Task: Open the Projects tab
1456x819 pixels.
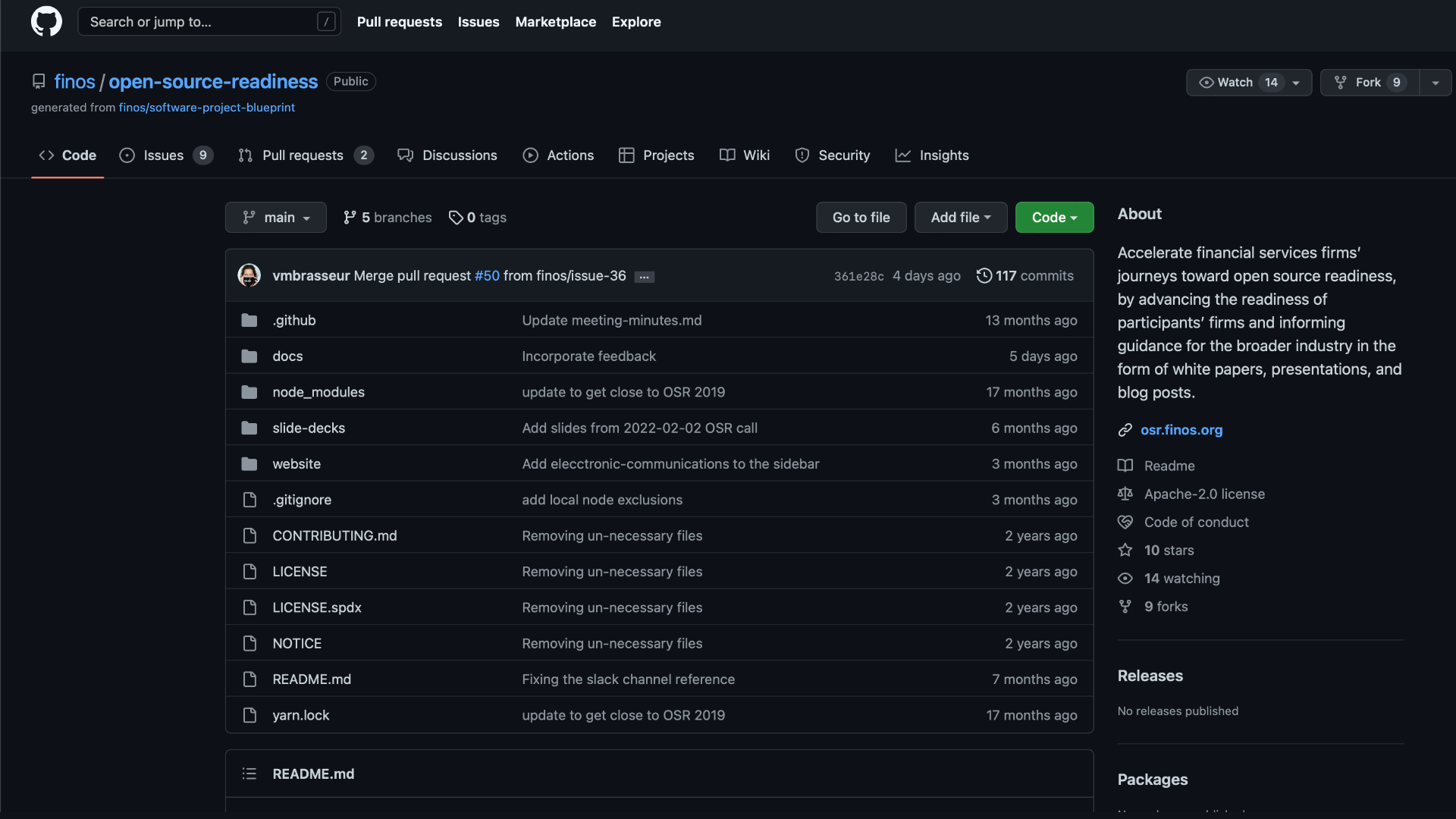Action: tap(657, 155)
